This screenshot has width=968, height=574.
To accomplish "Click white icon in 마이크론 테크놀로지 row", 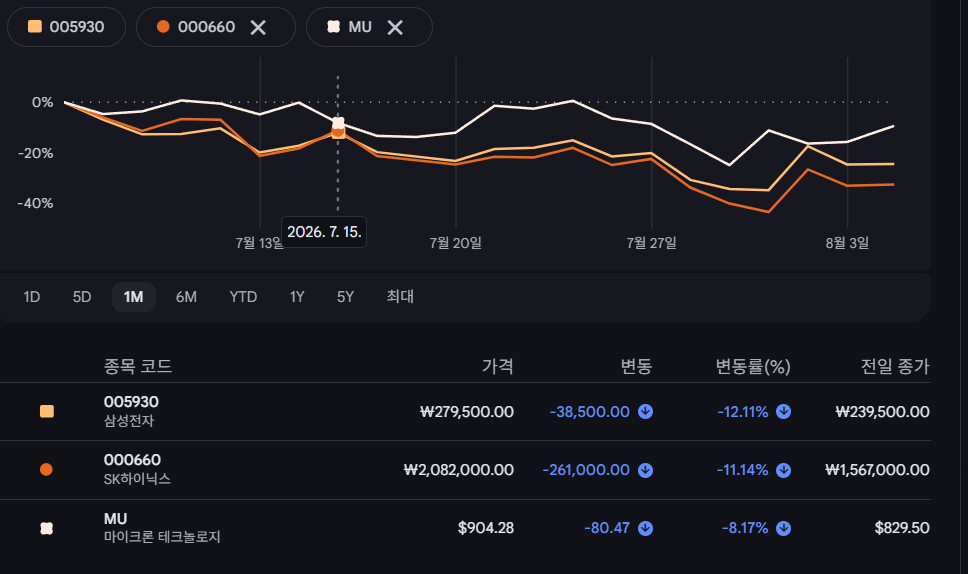I will (x=46, y=528).
